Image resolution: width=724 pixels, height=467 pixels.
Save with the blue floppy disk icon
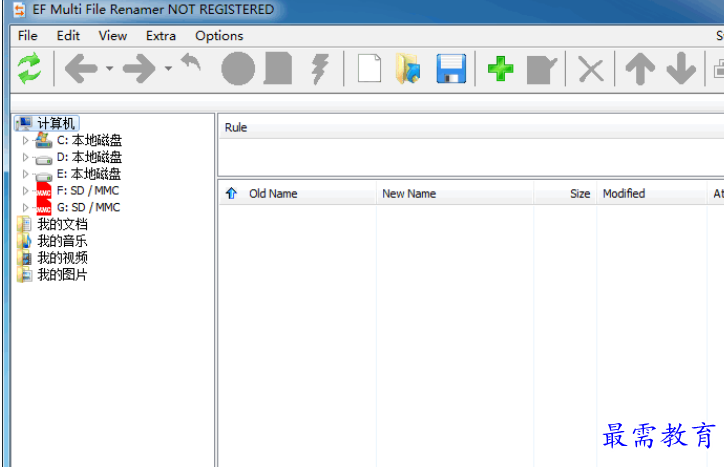[x=451, y=68]
